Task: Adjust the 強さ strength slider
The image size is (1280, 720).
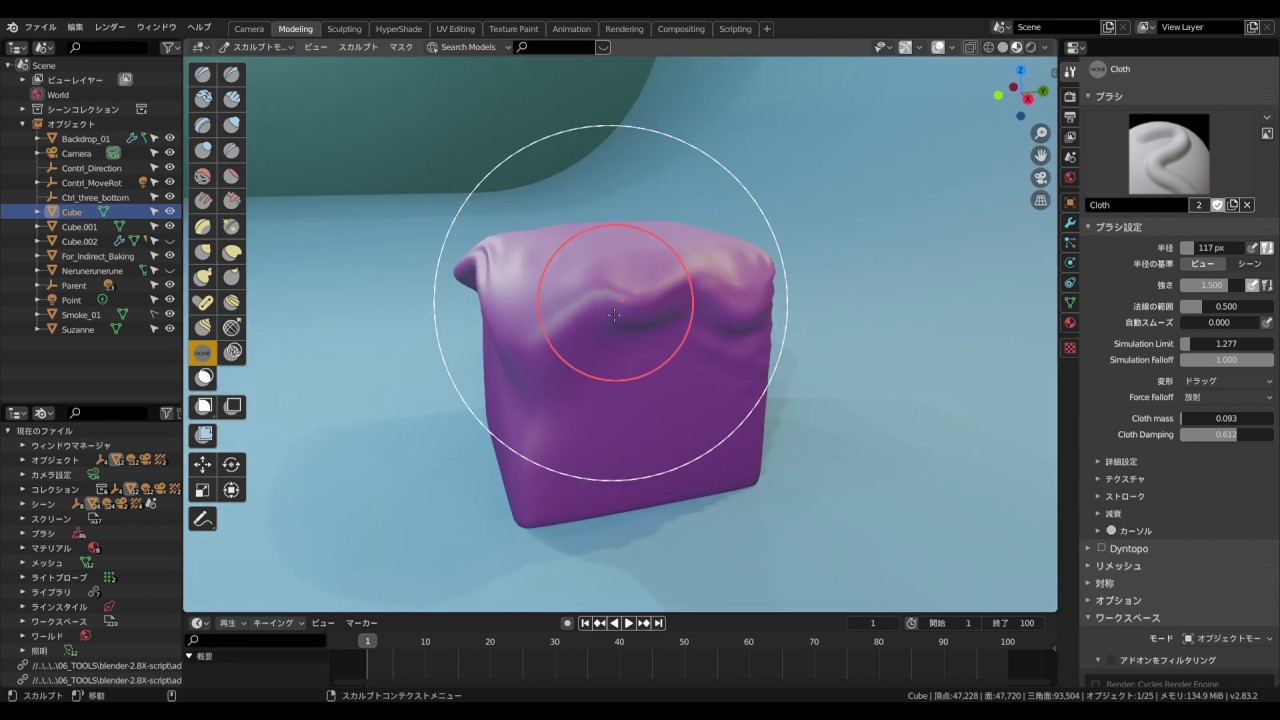Action: coord(1212,285)
